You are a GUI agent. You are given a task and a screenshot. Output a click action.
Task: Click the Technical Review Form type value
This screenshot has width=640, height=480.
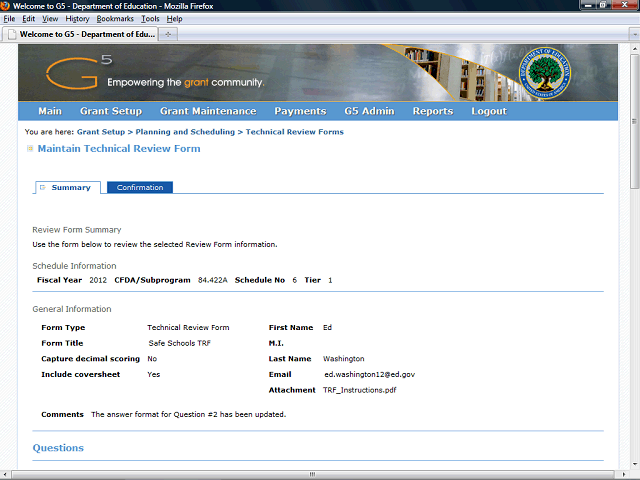click(188, 327)
